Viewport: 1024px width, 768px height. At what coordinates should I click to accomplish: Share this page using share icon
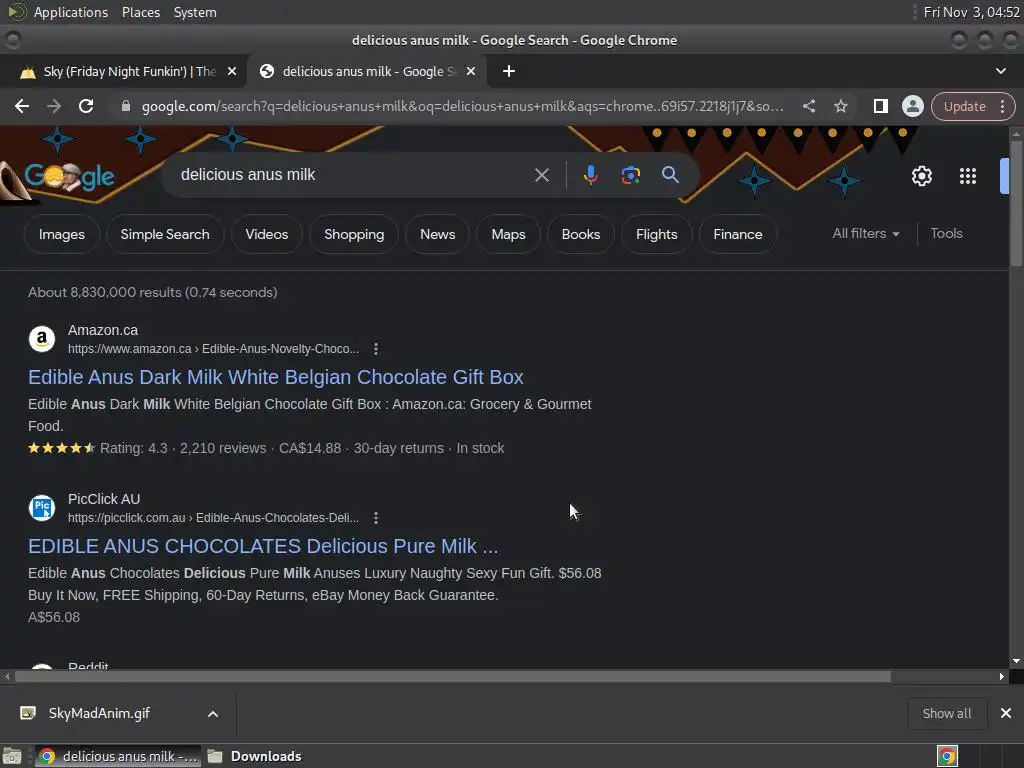[x=808, y=106]
